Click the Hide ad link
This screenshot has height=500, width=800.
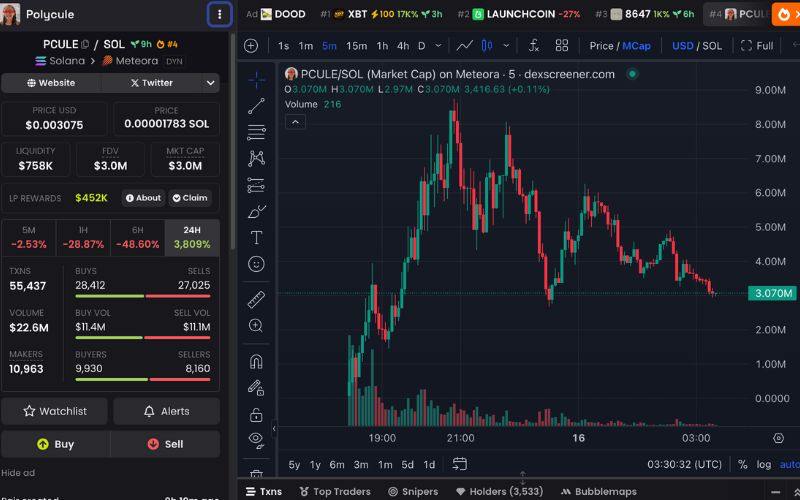pos(18,473)
